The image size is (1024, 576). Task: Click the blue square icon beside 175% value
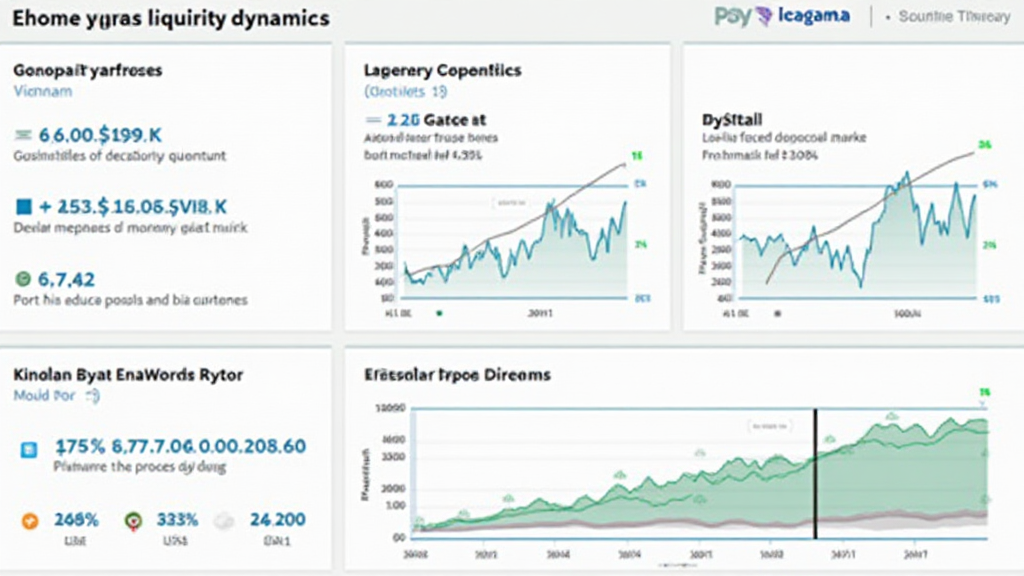tap(27, 447)
